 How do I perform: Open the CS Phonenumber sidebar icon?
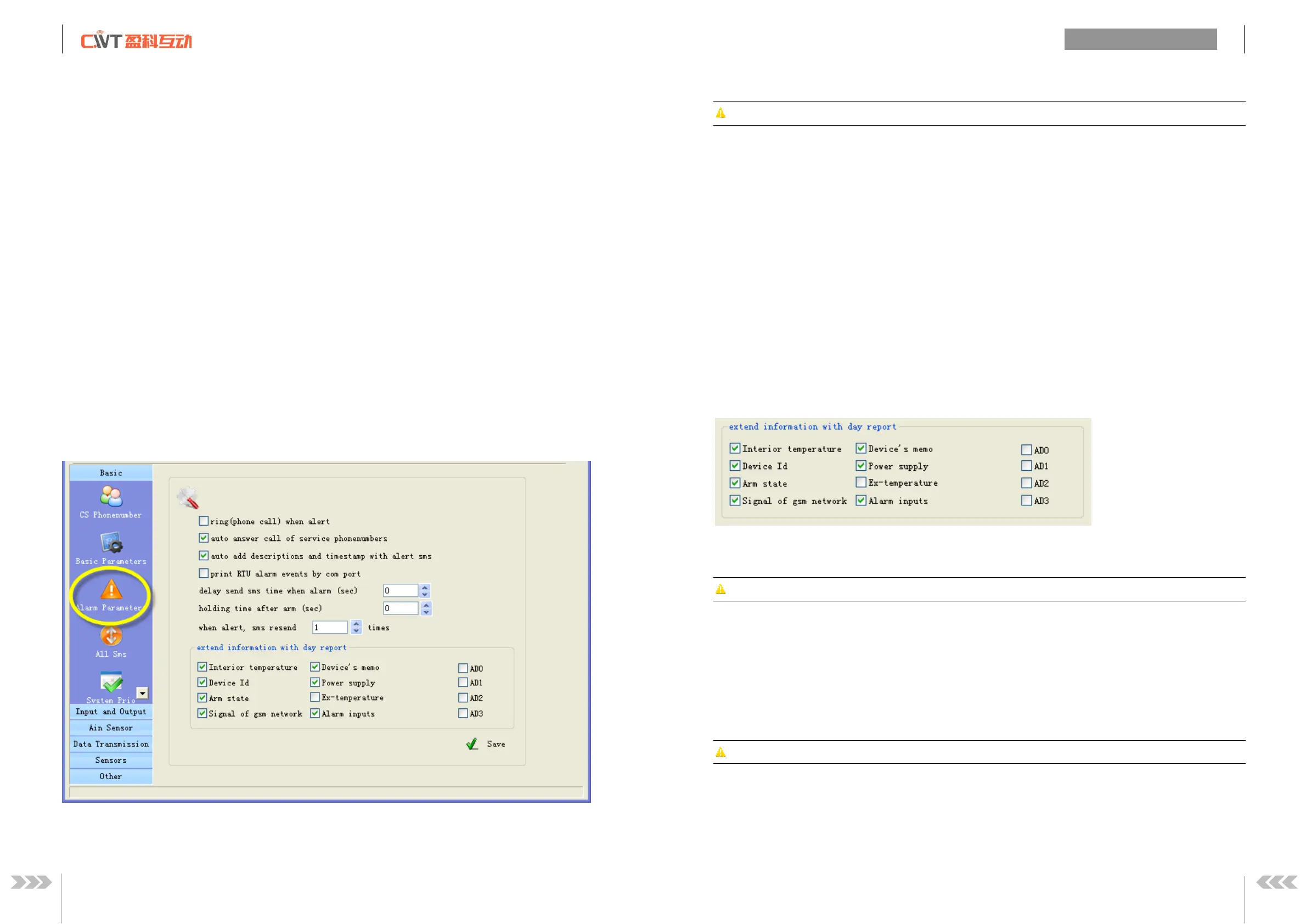111,496
